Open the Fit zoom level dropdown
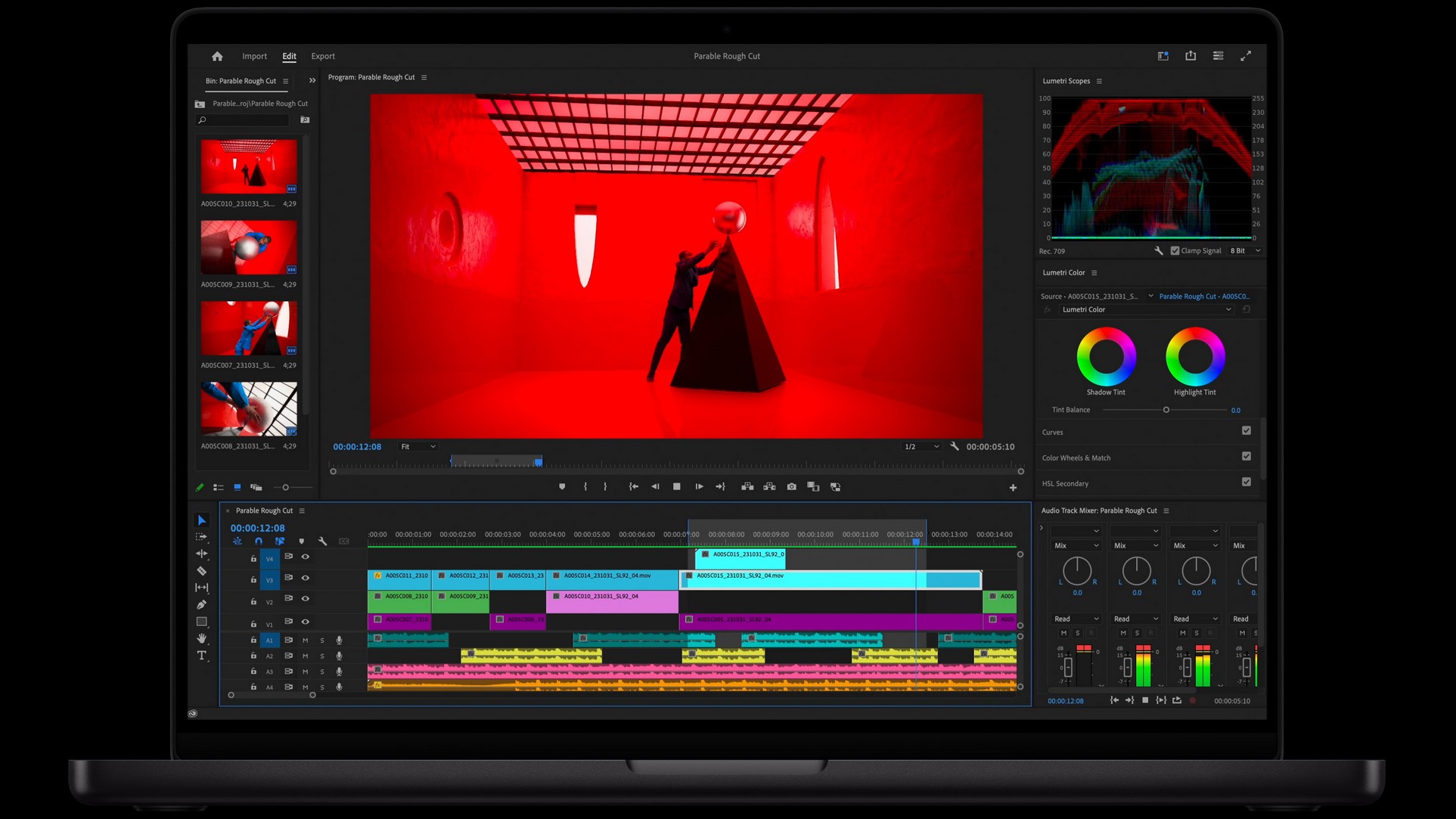The image size is (1456, 819). (x=418, y=447)
